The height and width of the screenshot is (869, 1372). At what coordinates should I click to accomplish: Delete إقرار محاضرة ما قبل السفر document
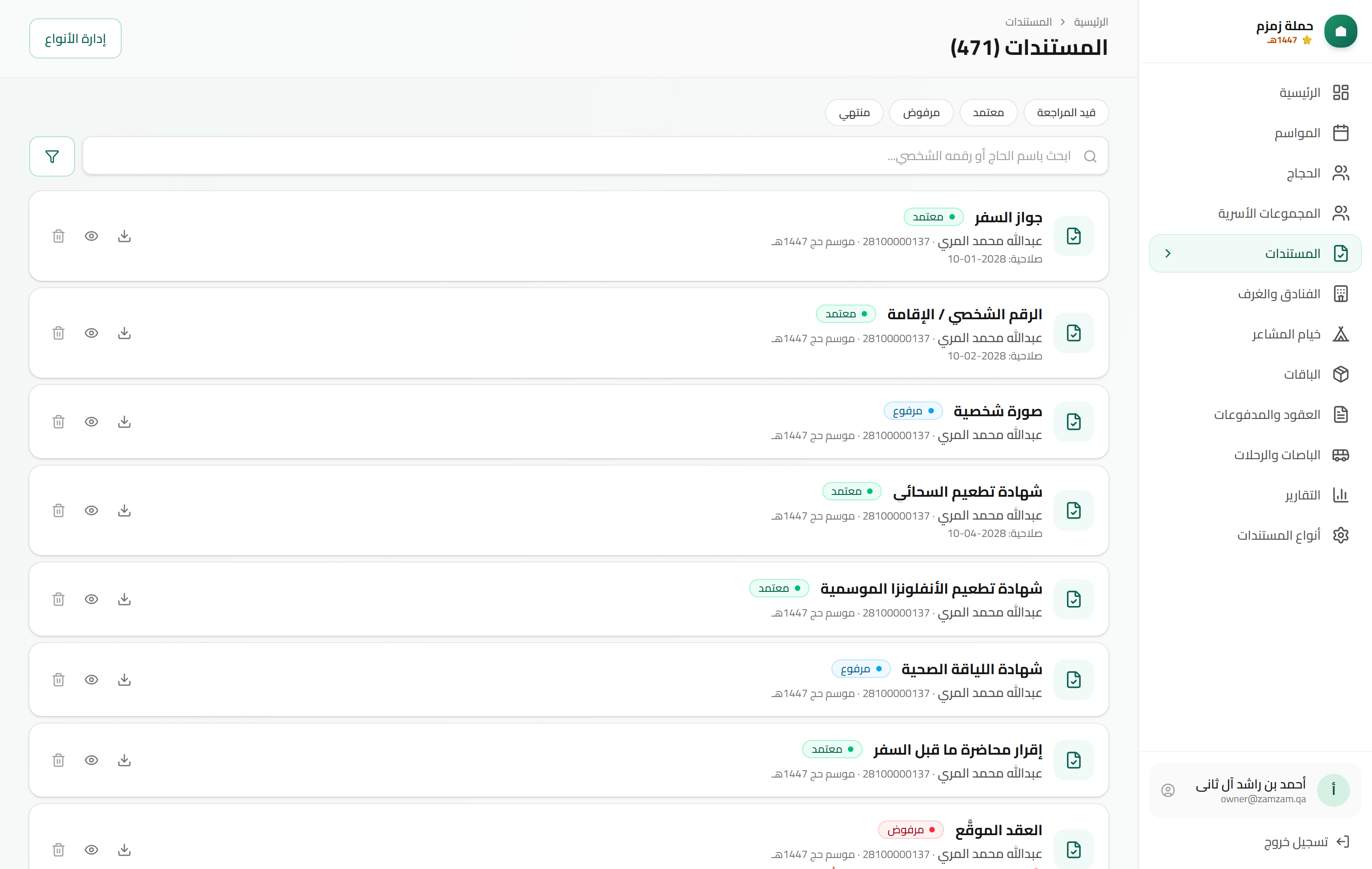[59, 760]
